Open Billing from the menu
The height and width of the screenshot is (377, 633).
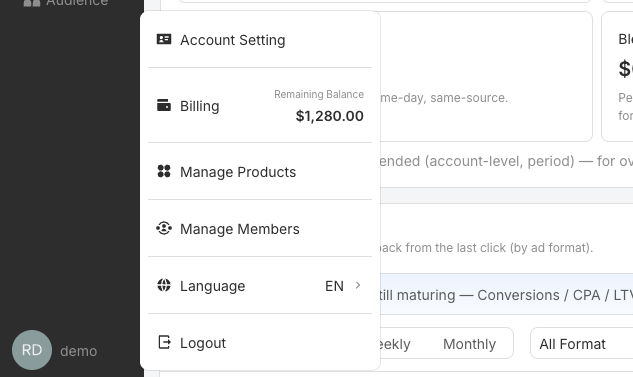[x=260, y=105]
